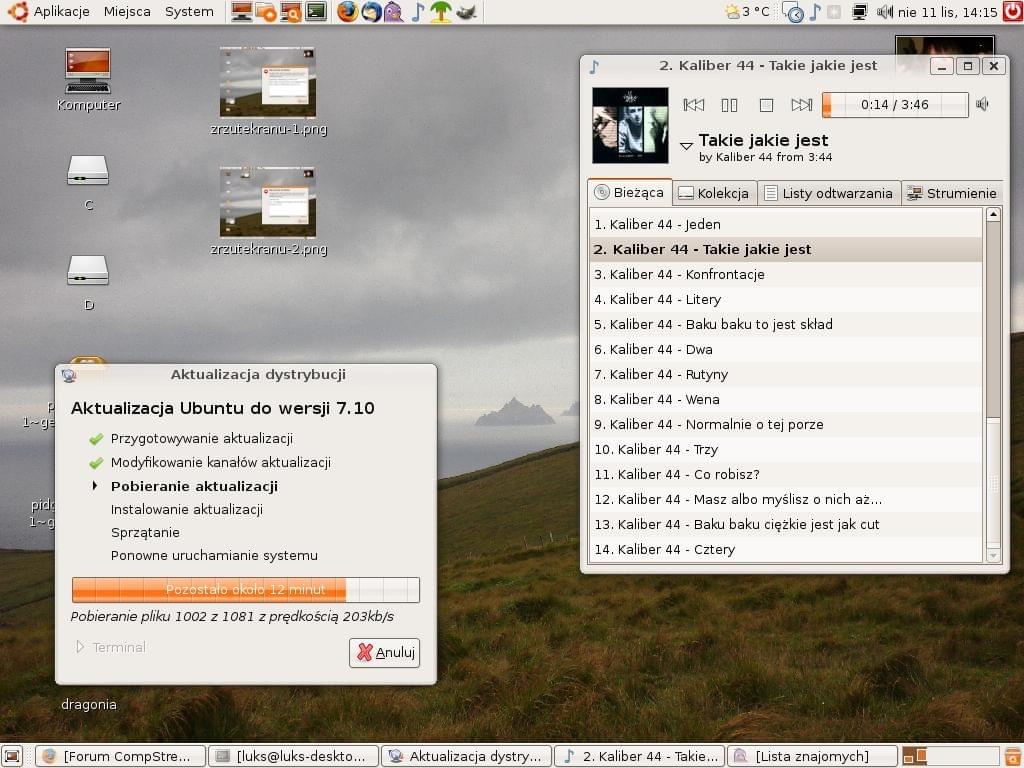
Task: Click the music note launcher beside Pidgin
Action: [417, 12]
